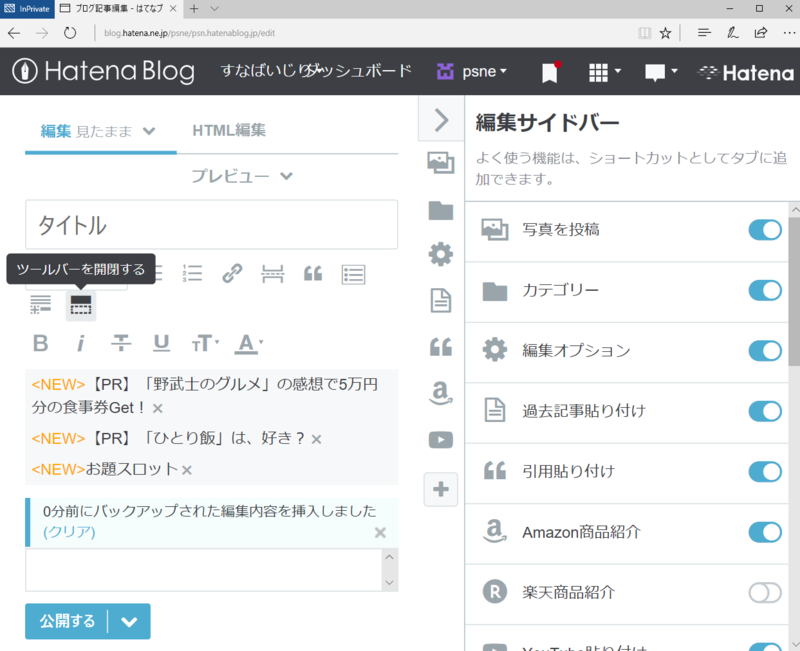This screenshot has height=651, width=800.
Task: Open the font size dropdown
Action: point(205,343)
